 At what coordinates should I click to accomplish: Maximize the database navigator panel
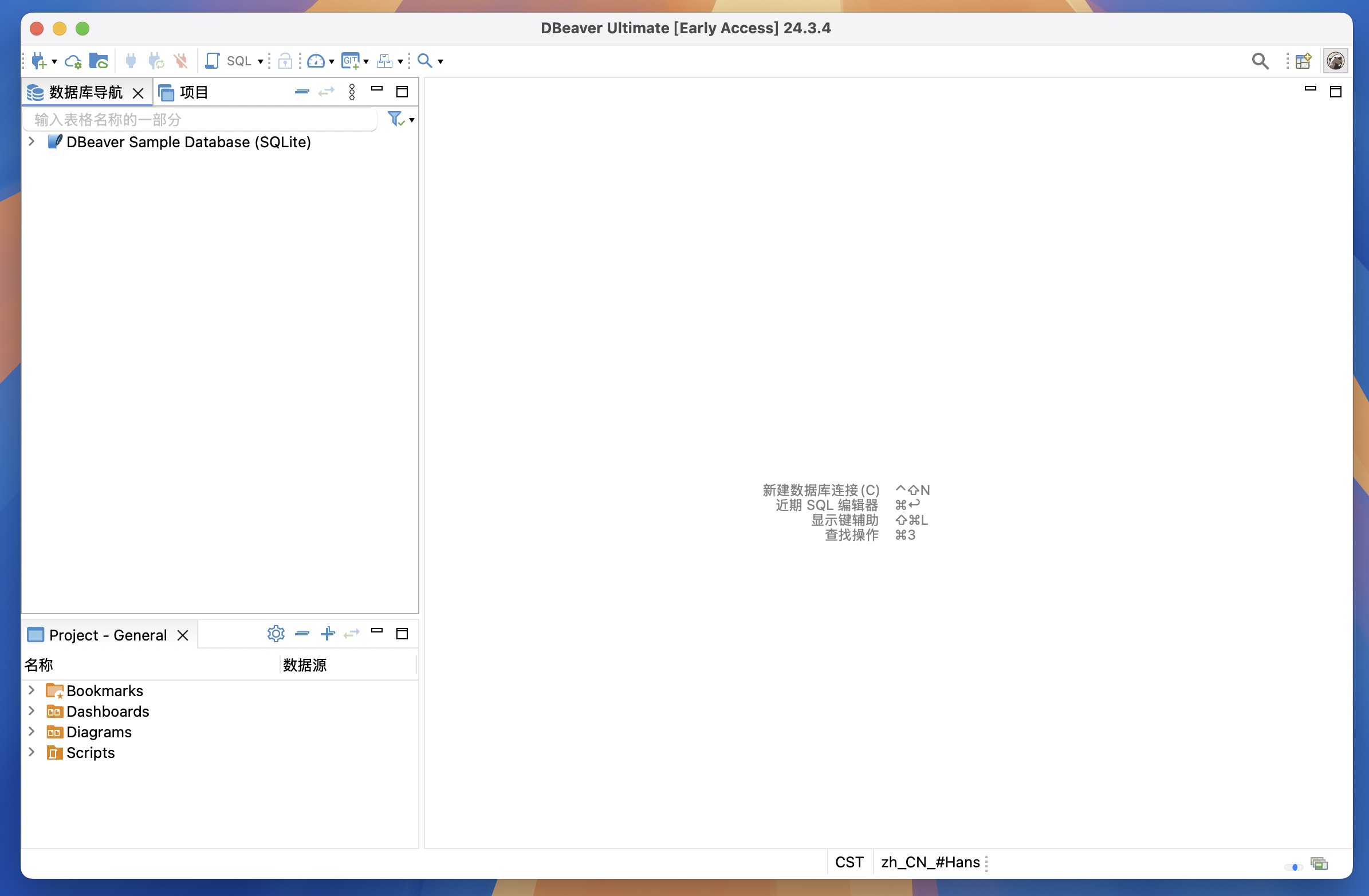[402, 92]
